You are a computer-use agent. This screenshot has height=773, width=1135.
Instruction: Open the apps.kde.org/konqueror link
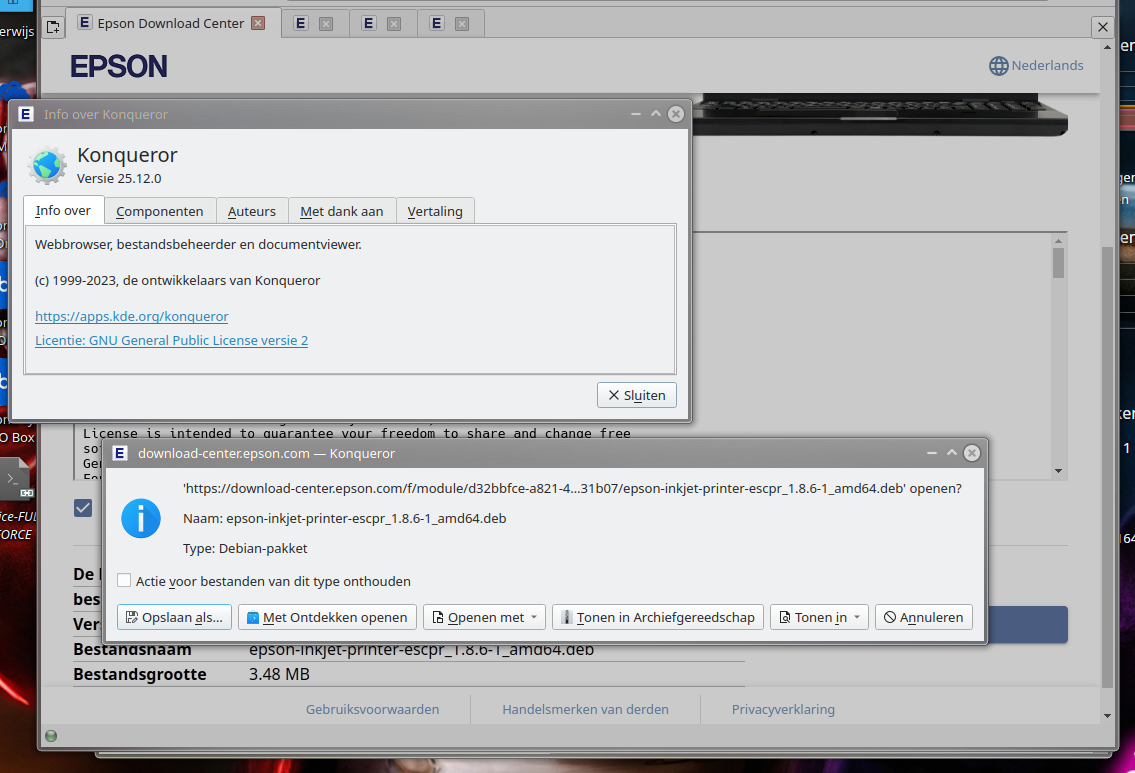click(131, 316)
